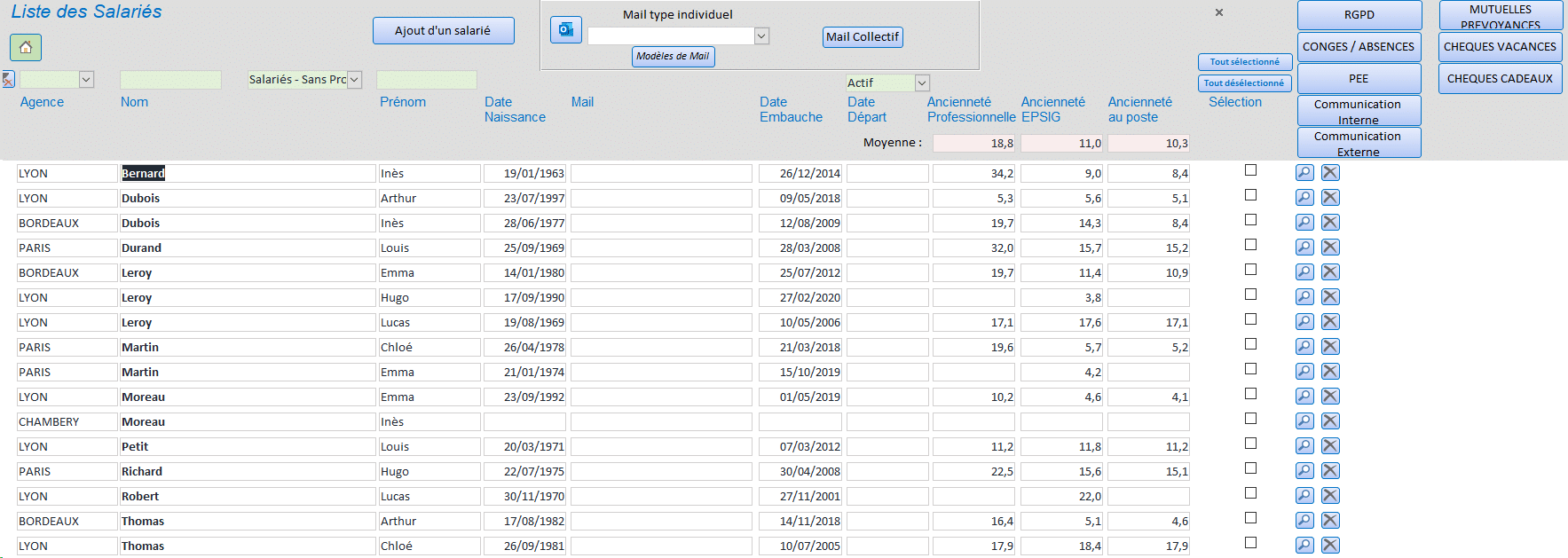
Task: Open the Actif status dropdown
Action: pos(922,83)
